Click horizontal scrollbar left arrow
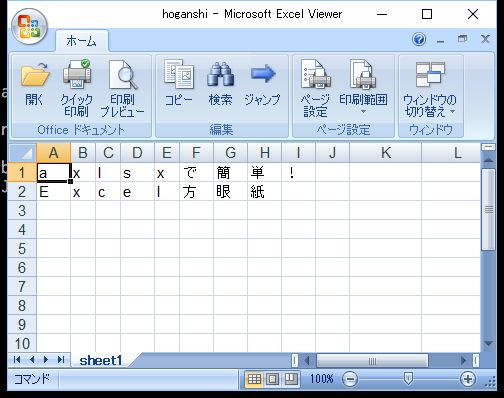Viewport: 504px width, 398px height. point(307,360)
